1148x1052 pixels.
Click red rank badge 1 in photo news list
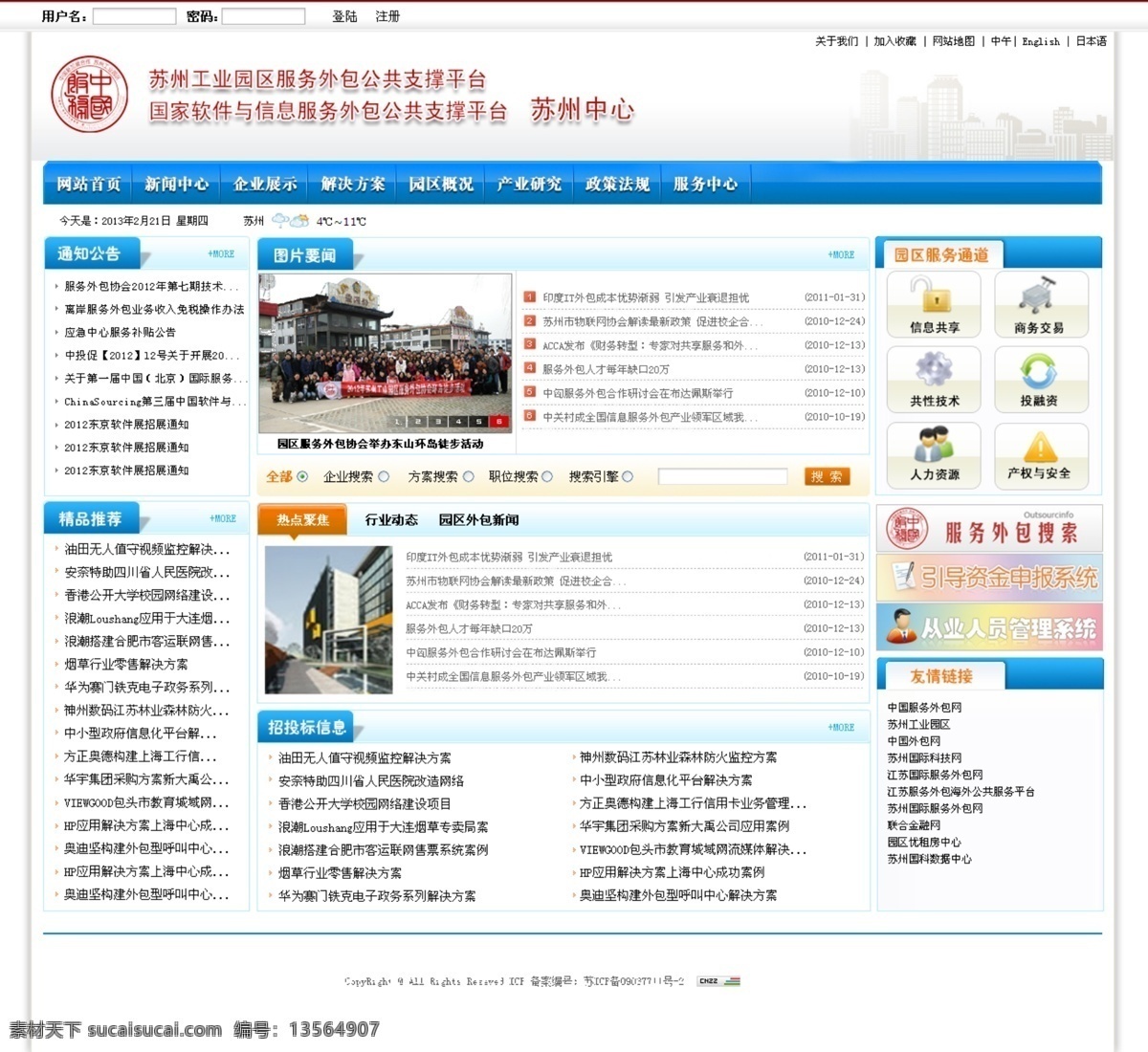[529, 296]
